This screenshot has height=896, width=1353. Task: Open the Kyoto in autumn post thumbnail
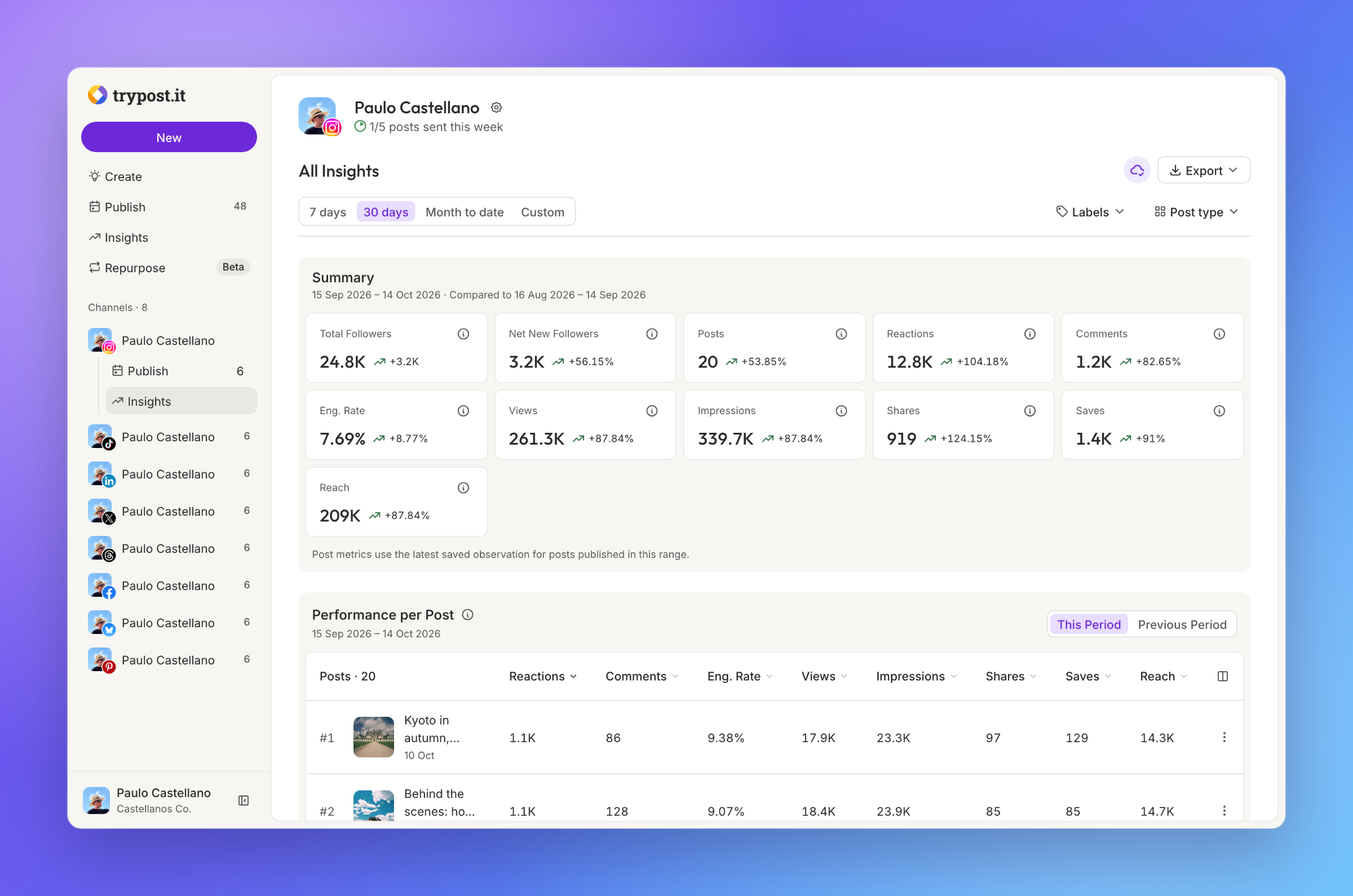(x=374, y=737)
